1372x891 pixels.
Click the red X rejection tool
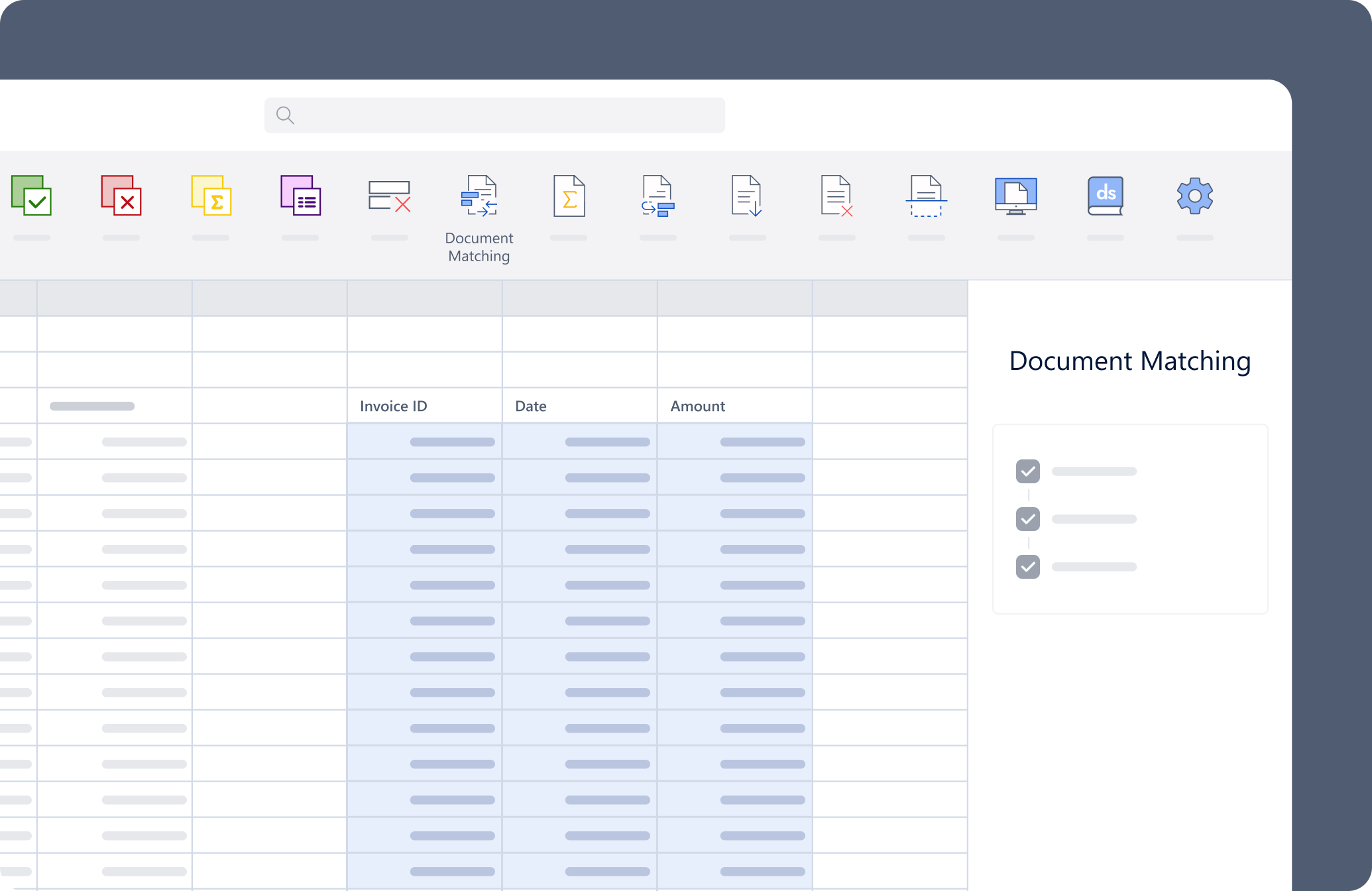pos(121,196)
